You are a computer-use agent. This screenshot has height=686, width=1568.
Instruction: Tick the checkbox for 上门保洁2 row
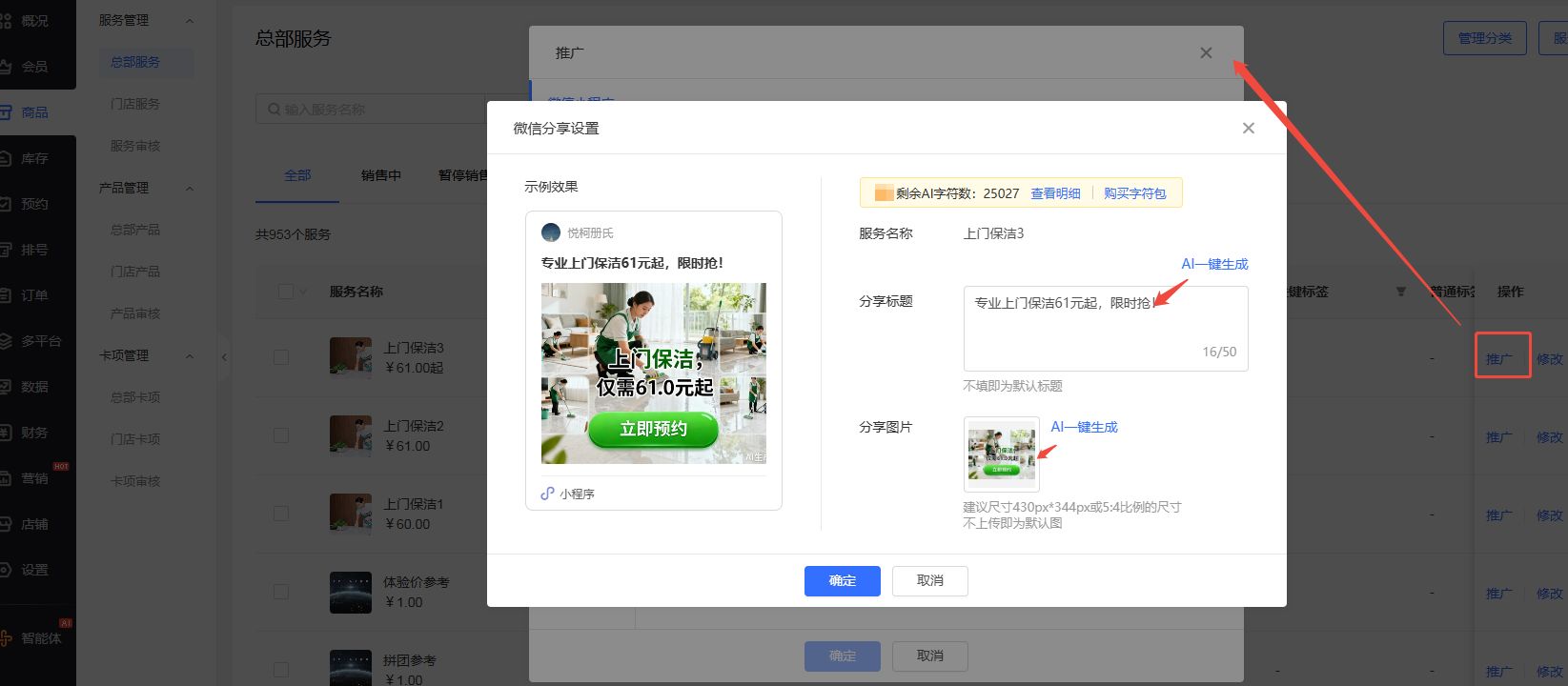point(281,435)
